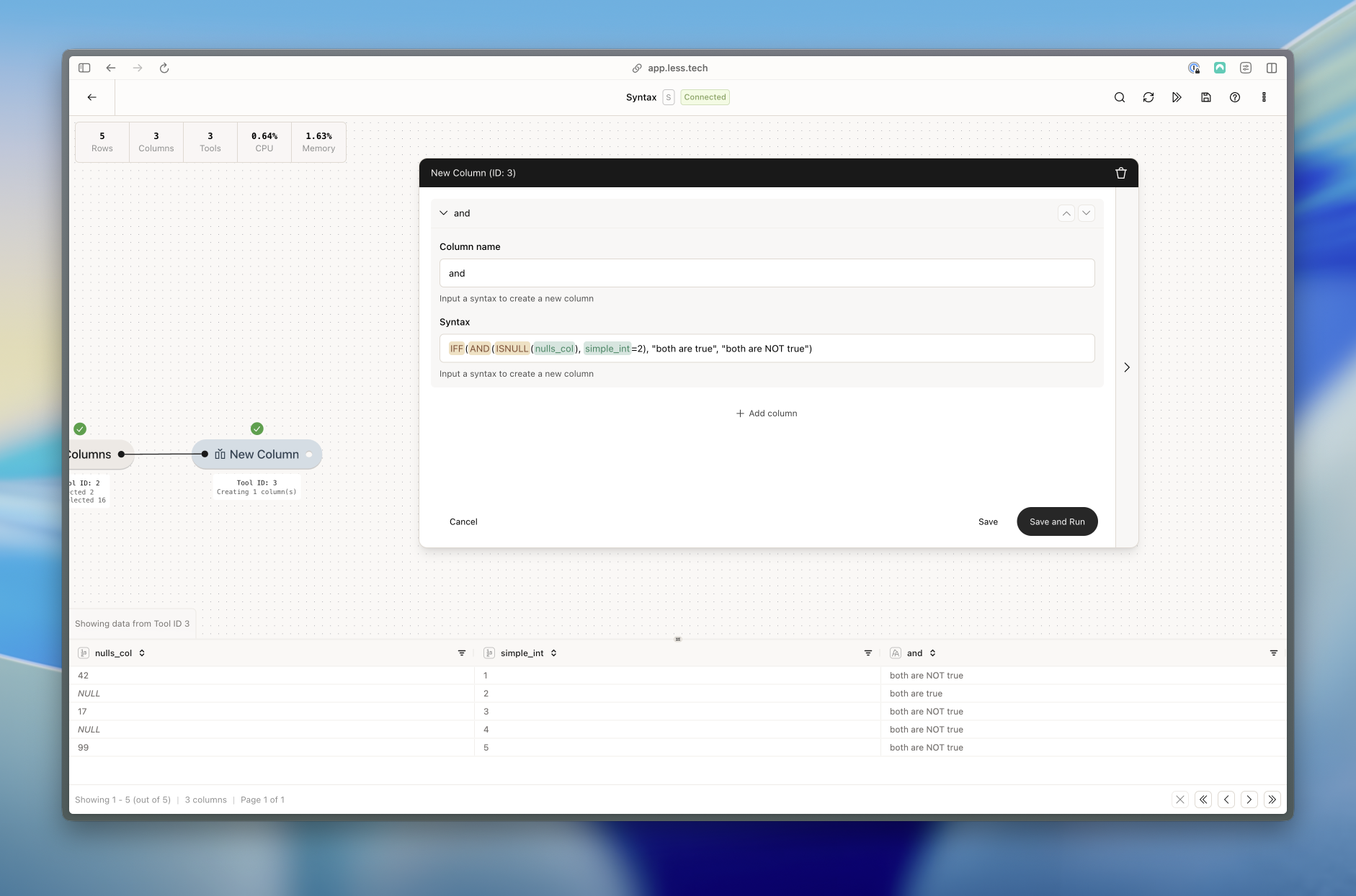Sort the nulls_col column

tap(142, 653)
